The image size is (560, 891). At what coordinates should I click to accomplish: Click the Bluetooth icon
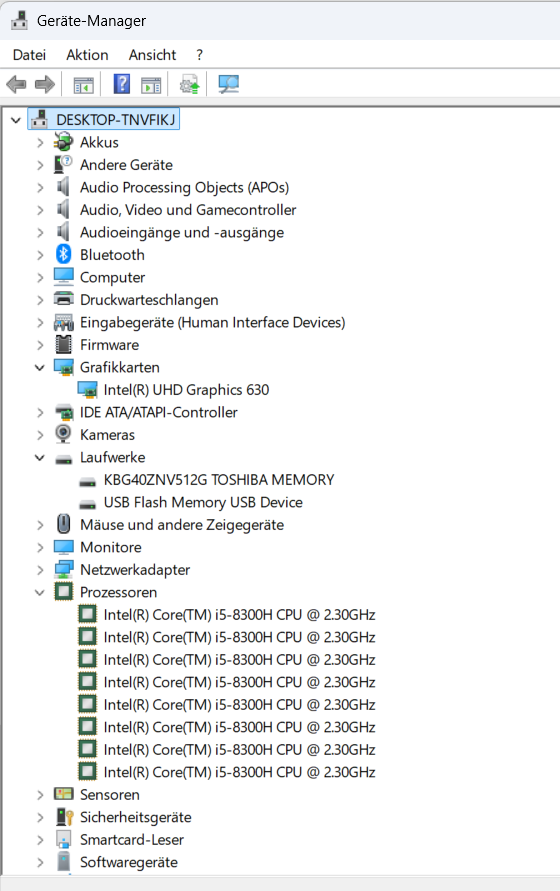click(x=63, y=254)
